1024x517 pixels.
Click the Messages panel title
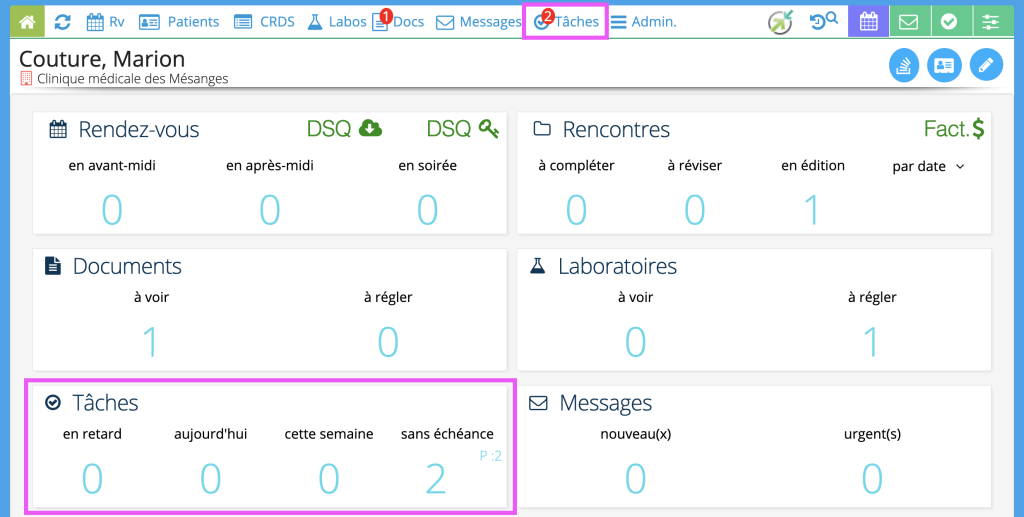click(x=605, y=403)
